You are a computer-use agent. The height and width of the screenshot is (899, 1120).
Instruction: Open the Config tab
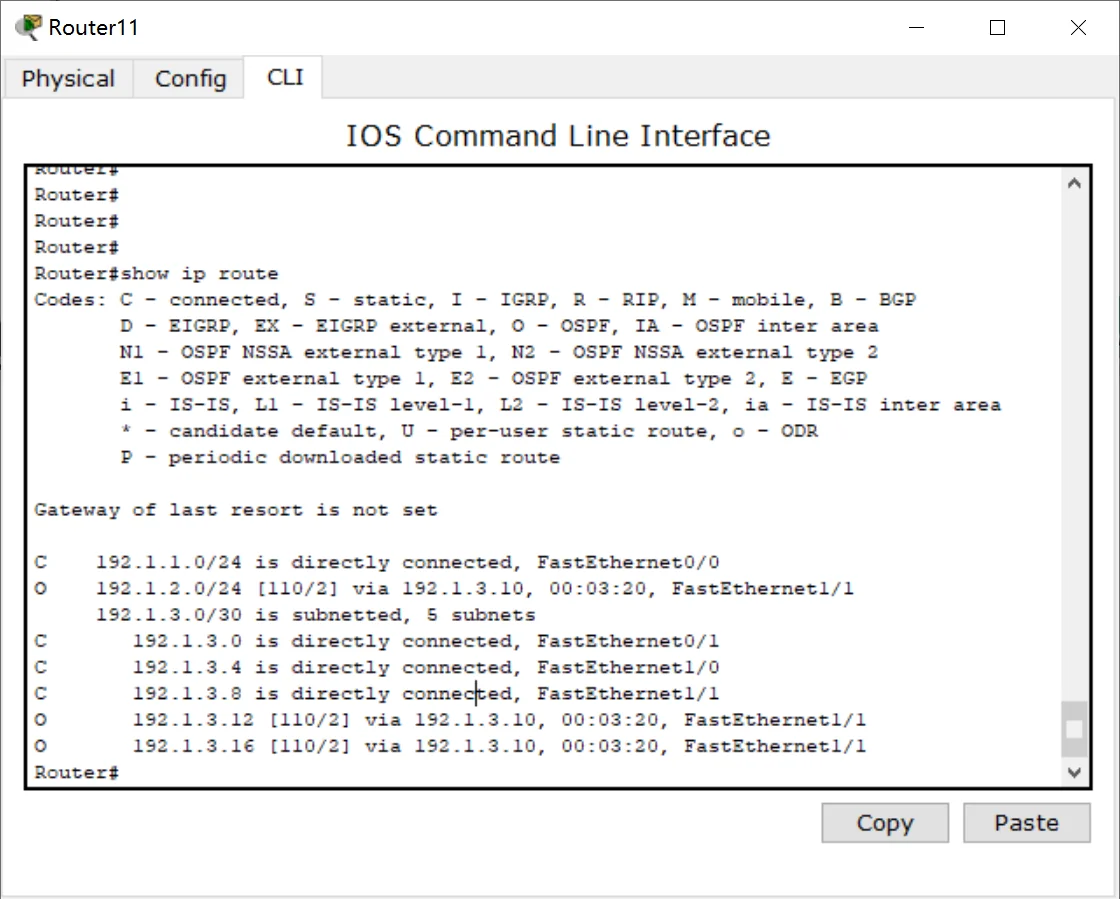190,79
